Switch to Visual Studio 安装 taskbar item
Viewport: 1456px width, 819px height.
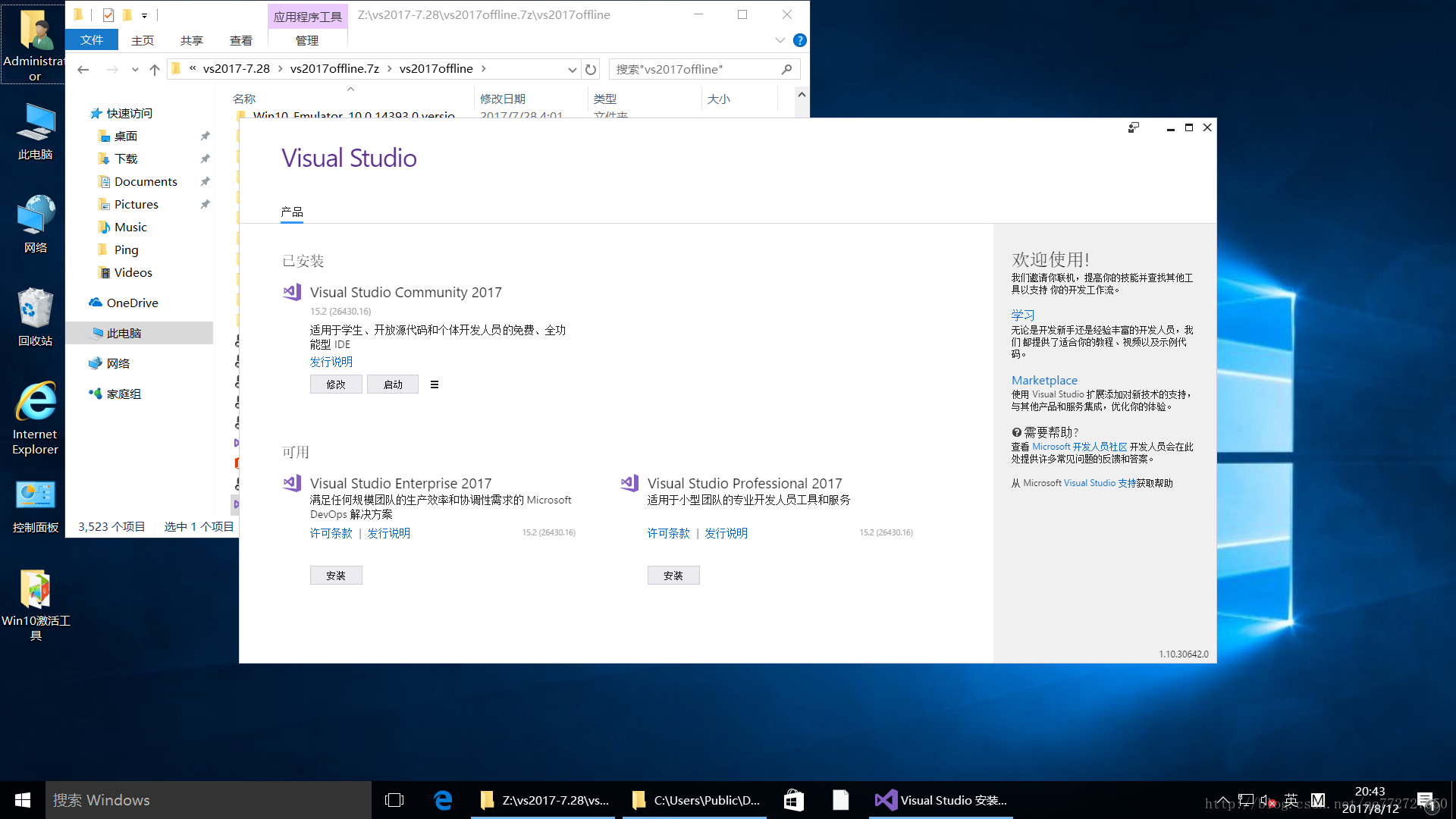tap(941, 800)
